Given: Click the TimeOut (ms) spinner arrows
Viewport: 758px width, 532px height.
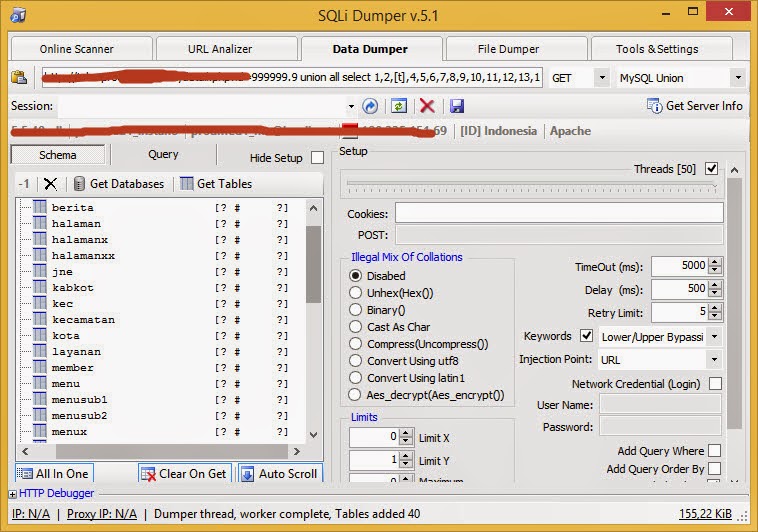Looking at the screenshot, I should 715,266.
